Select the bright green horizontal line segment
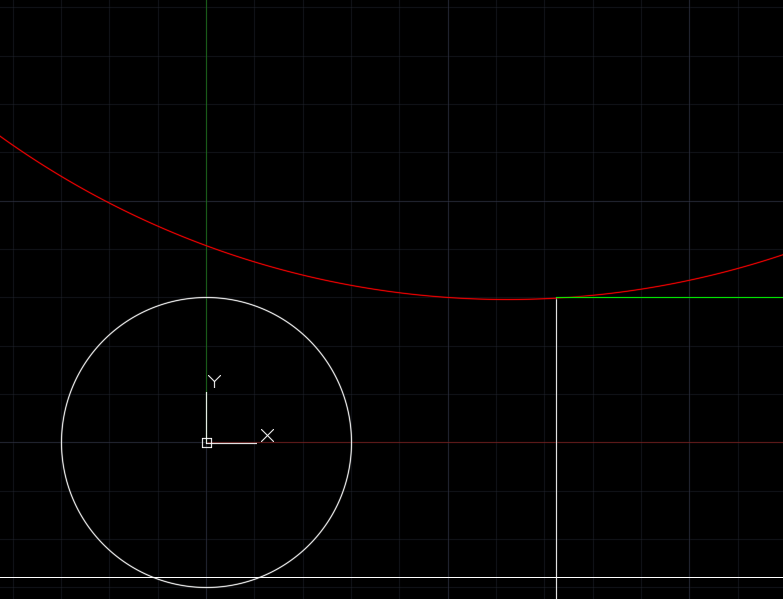The width and height of the screenshot is (783, 599). pos(669,298)
